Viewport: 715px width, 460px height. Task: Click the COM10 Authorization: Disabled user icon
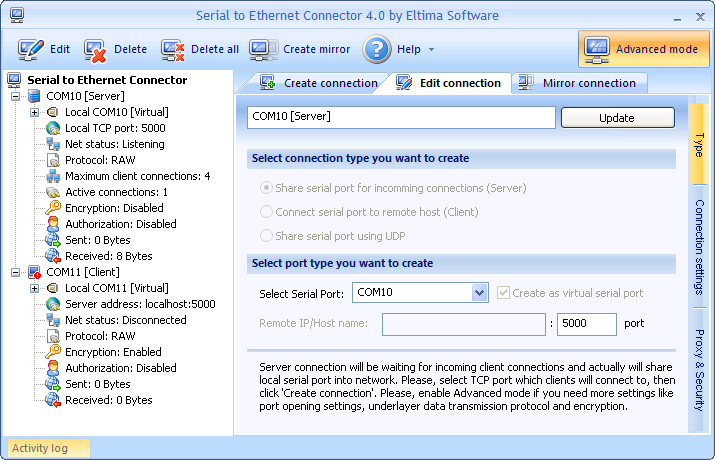tap(53, 224)
